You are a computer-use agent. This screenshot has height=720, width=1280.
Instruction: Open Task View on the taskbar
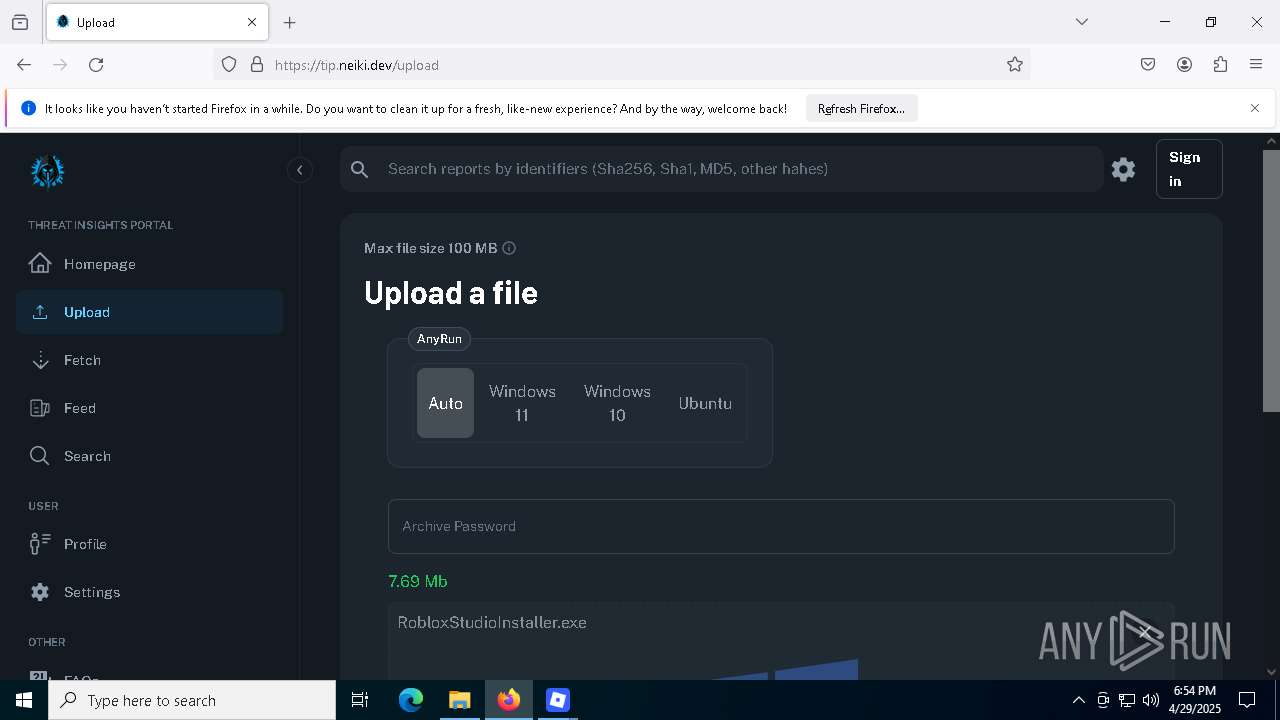tap(360, 700)
